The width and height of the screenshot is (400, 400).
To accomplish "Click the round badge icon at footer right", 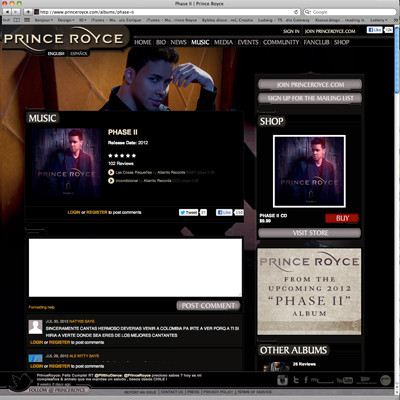I will pyautogui.click(x=385, y=380).
